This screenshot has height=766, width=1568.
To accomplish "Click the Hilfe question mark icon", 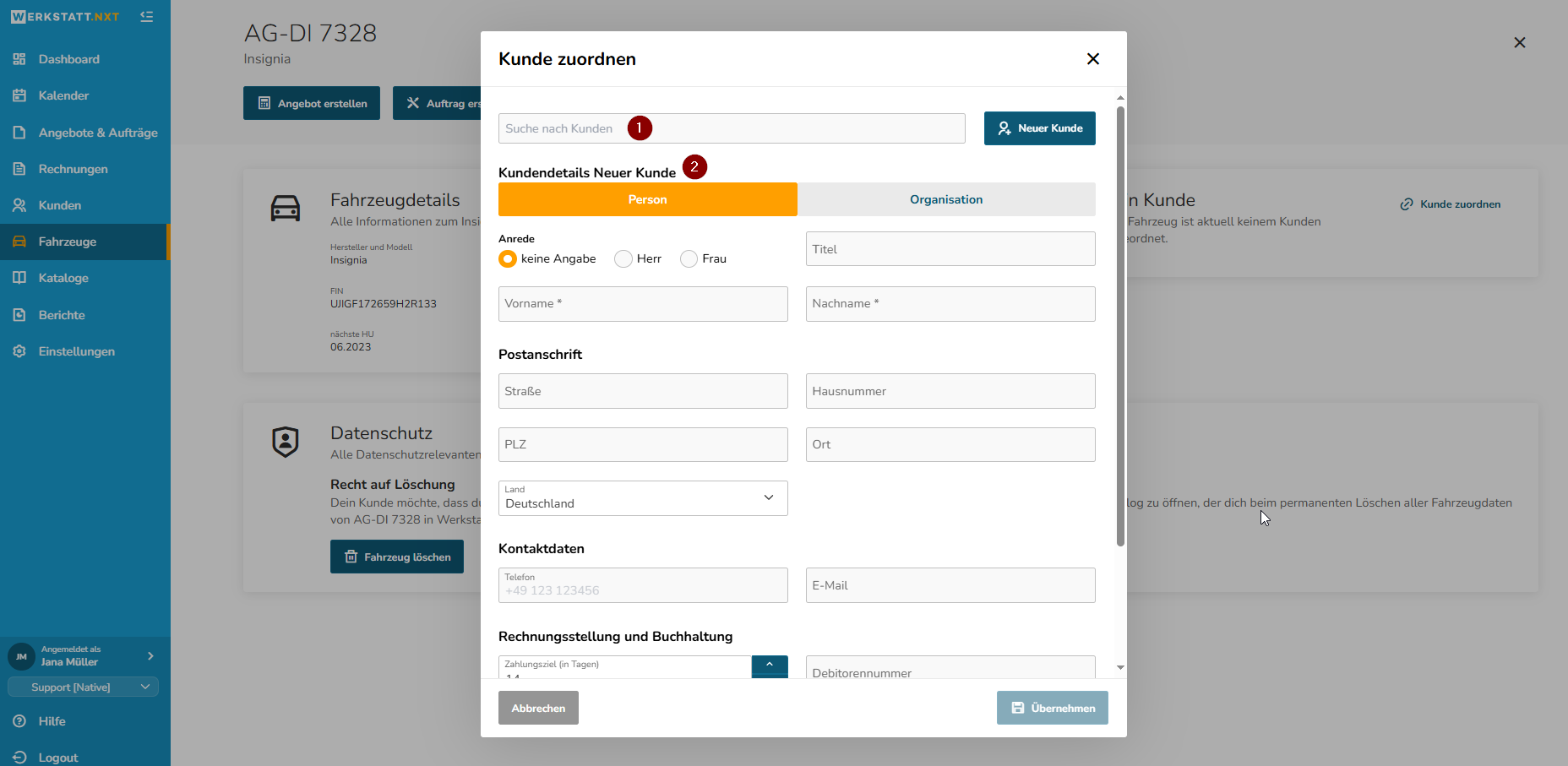I will [19, 721].
